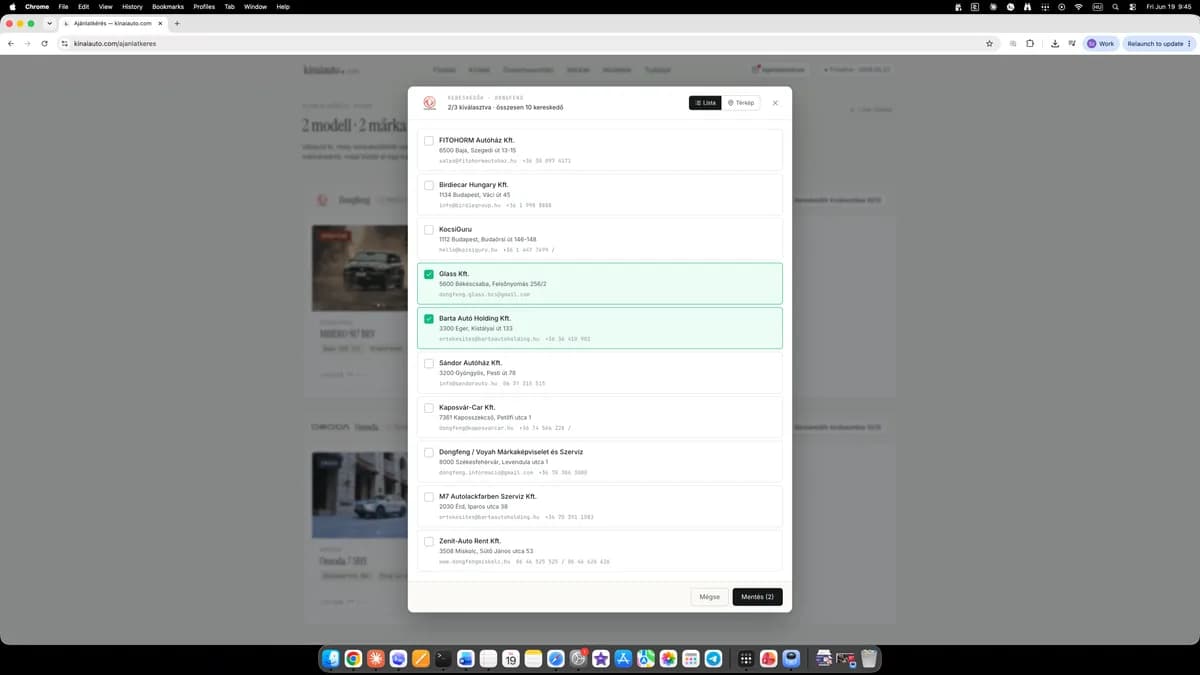
Task: Bookmark this page with the star icon
Action: coord(989,44)
